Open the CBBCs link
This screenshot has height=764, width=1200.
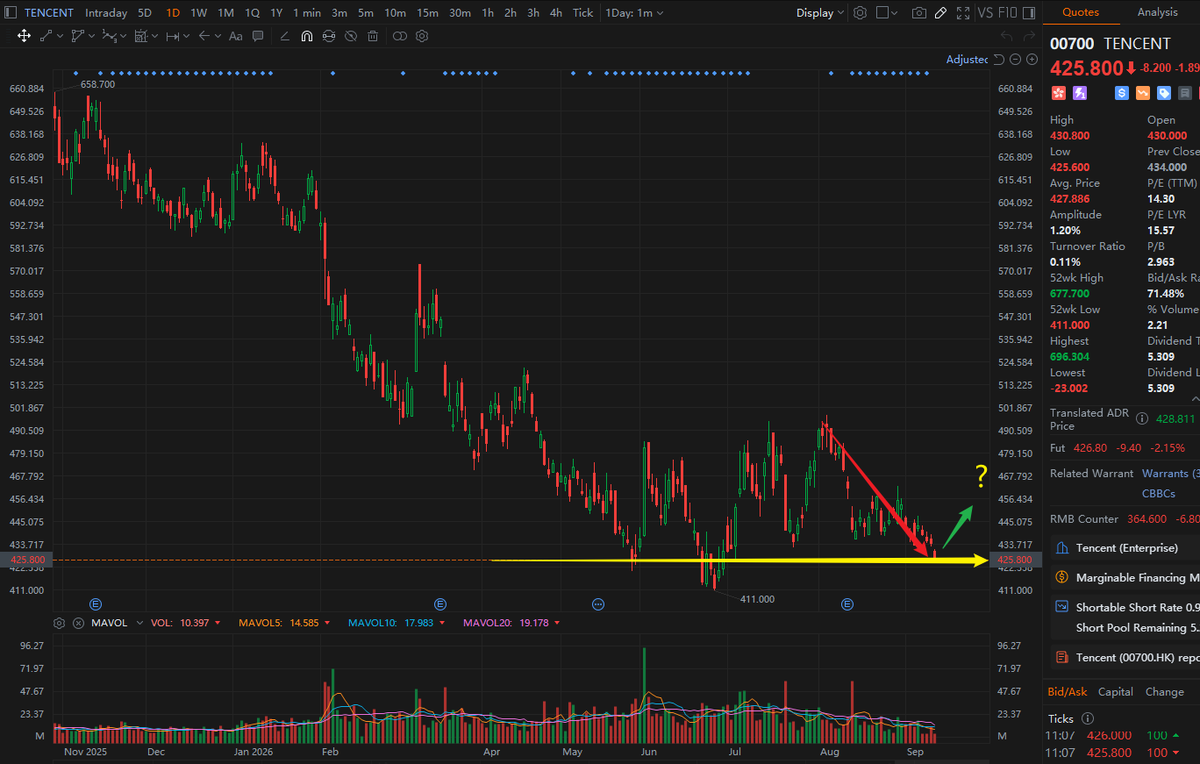pyautogui.click(x=1158, y=493)
